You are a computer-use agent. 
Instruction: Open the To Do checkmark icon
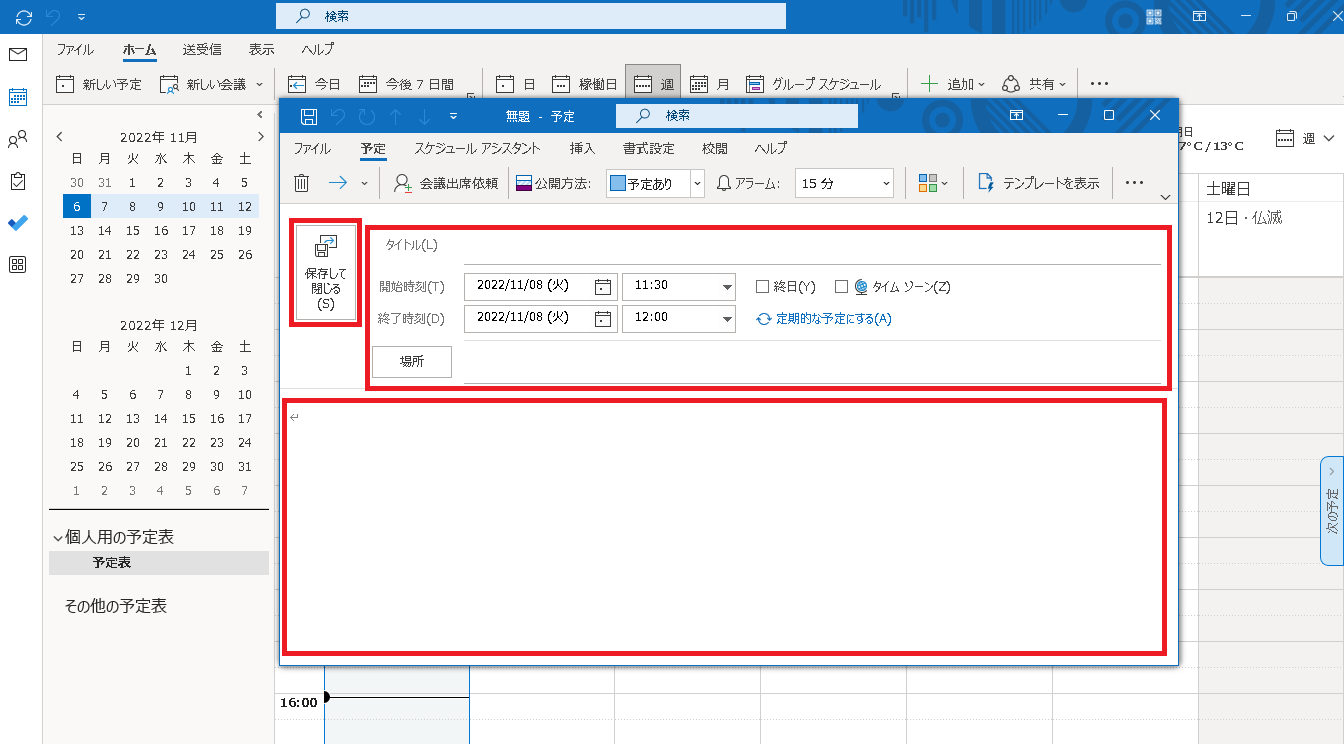[18, 223]
